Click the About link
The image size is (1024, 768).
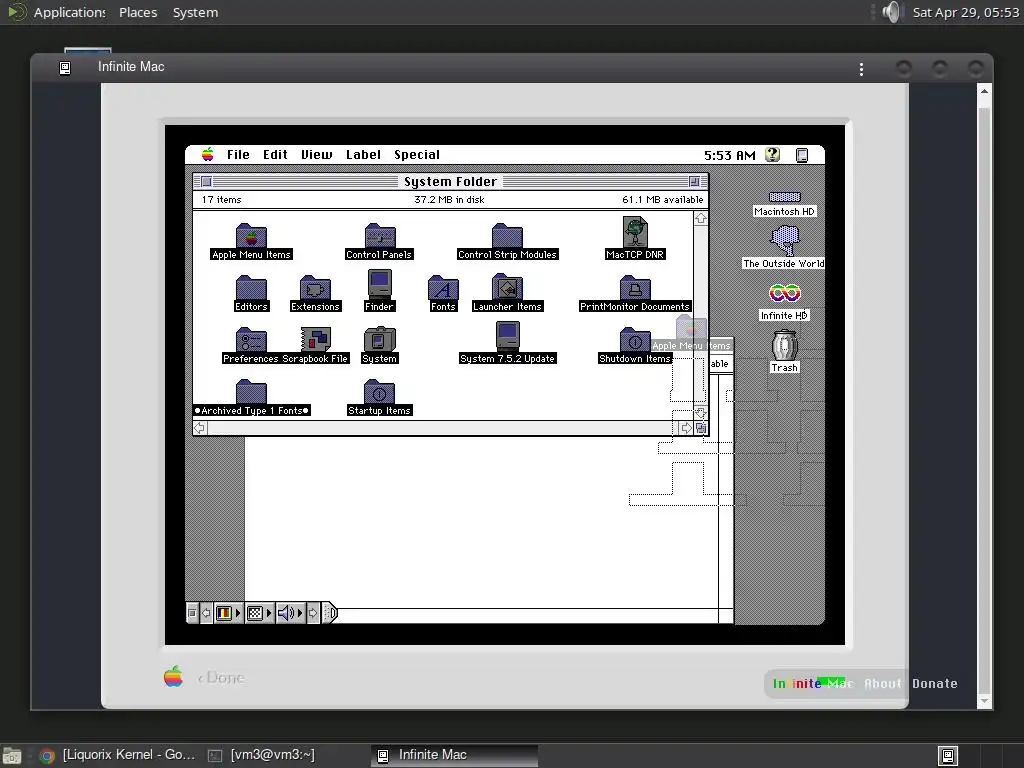coord(882,684)
